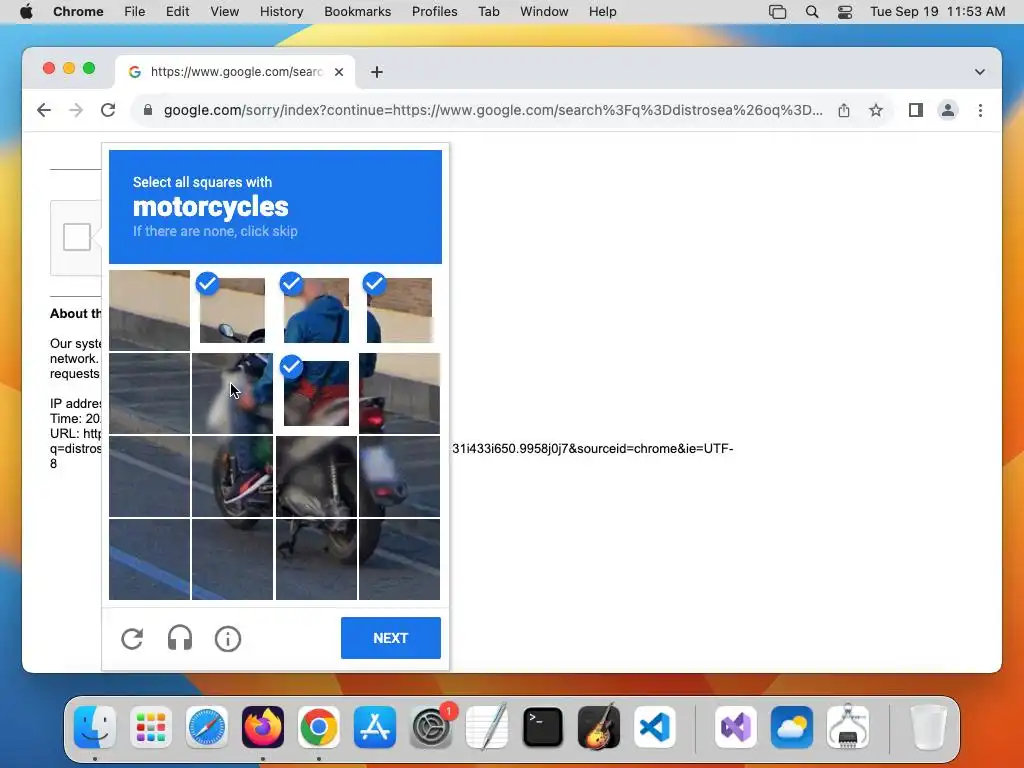Open the Chrome menu in menu bar
This screenshot has height=768, width=1024.
tap(78, 12)
